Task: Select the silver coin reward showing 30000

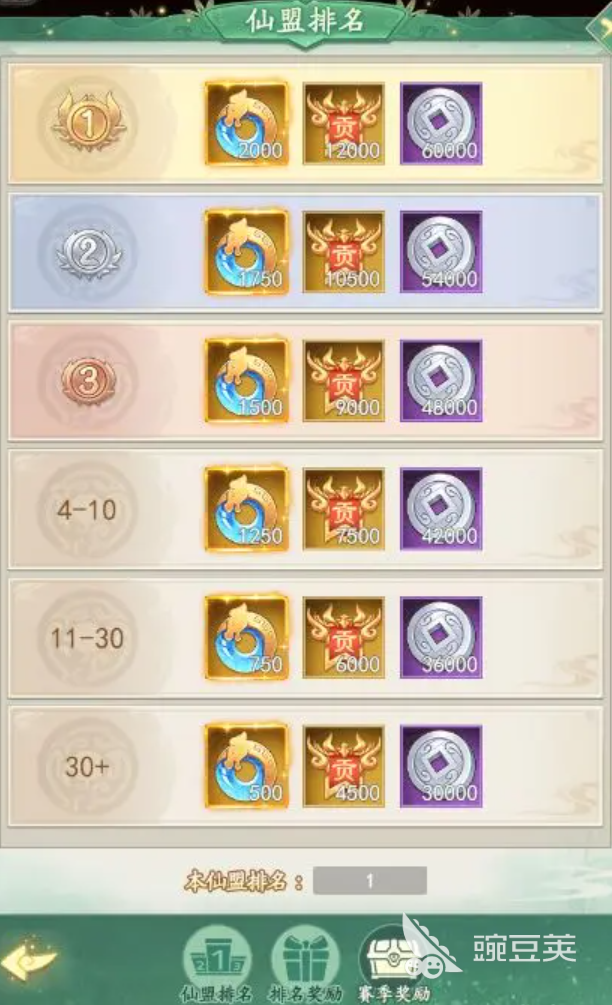Action: click(441, 767)
